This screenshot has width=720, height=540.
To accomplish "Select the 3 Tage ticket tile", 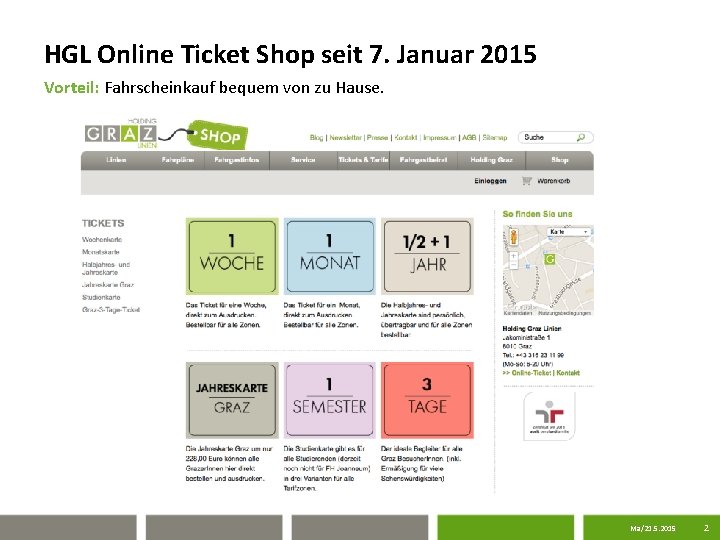I will 427,400.
